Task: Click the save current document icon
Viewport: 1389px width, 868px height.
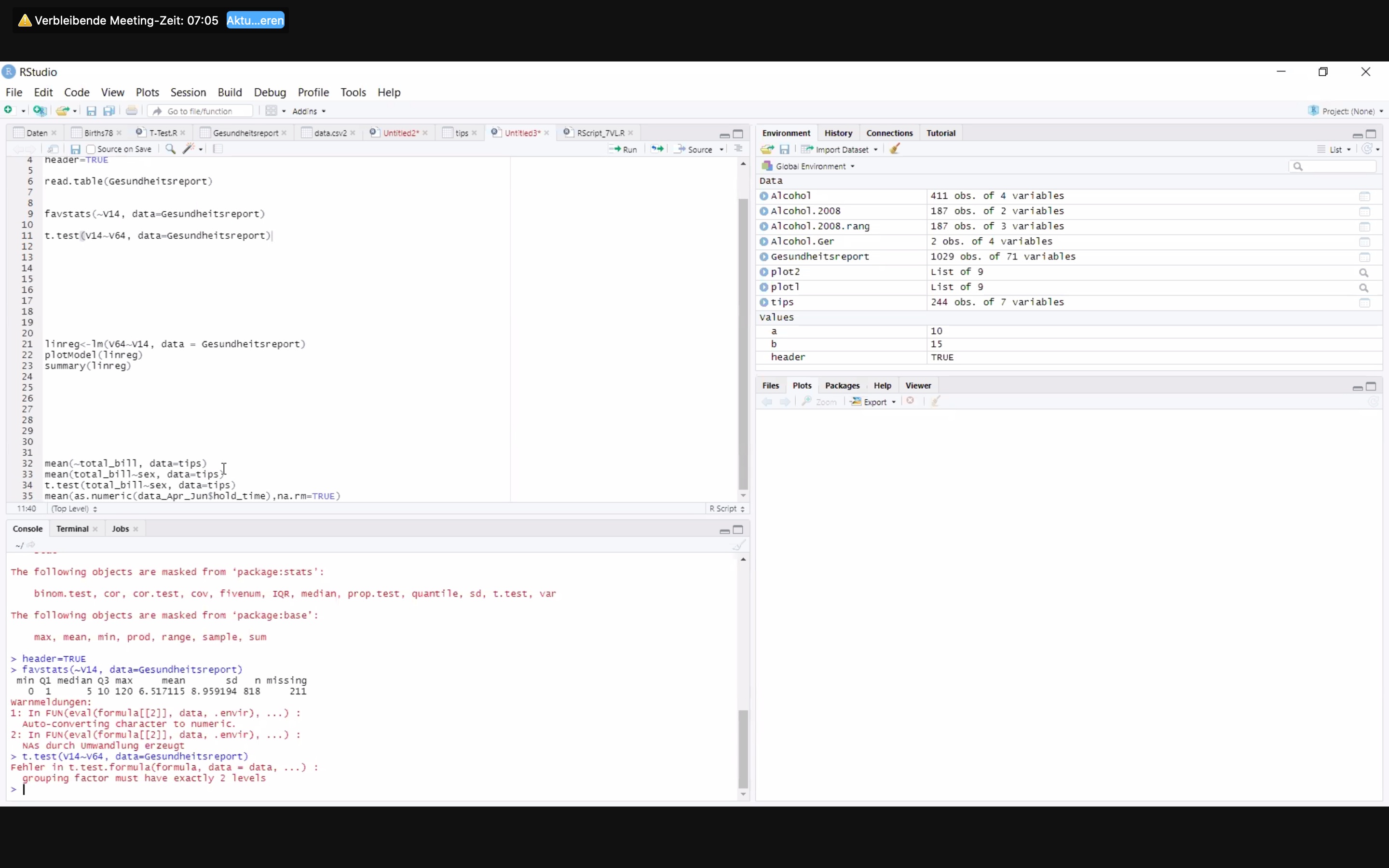Action: tap(75, 149)
